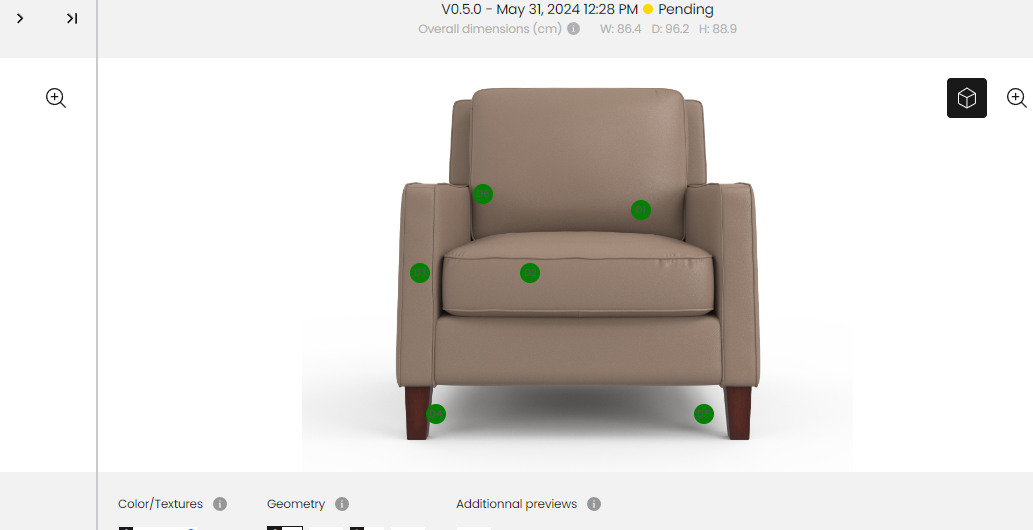1033x530 pixels.
Task: Select the D2 marker on the seat cushion
Action: pyautogui.click(x=530, y=273)
